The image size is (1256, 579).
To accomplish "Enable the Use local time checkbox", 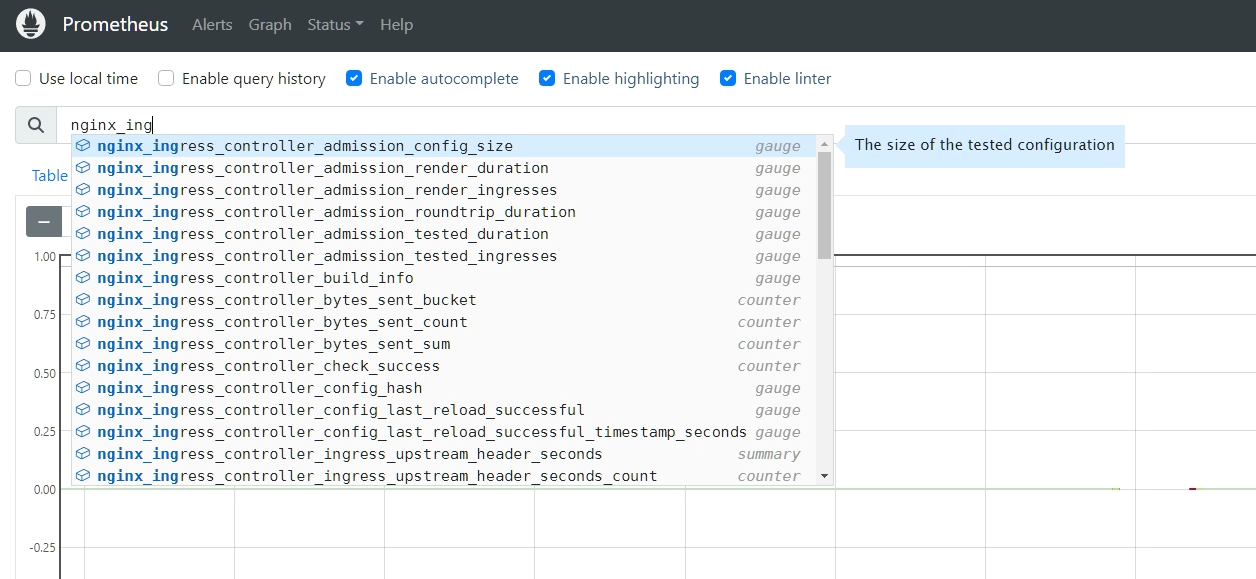I will 24,79.
